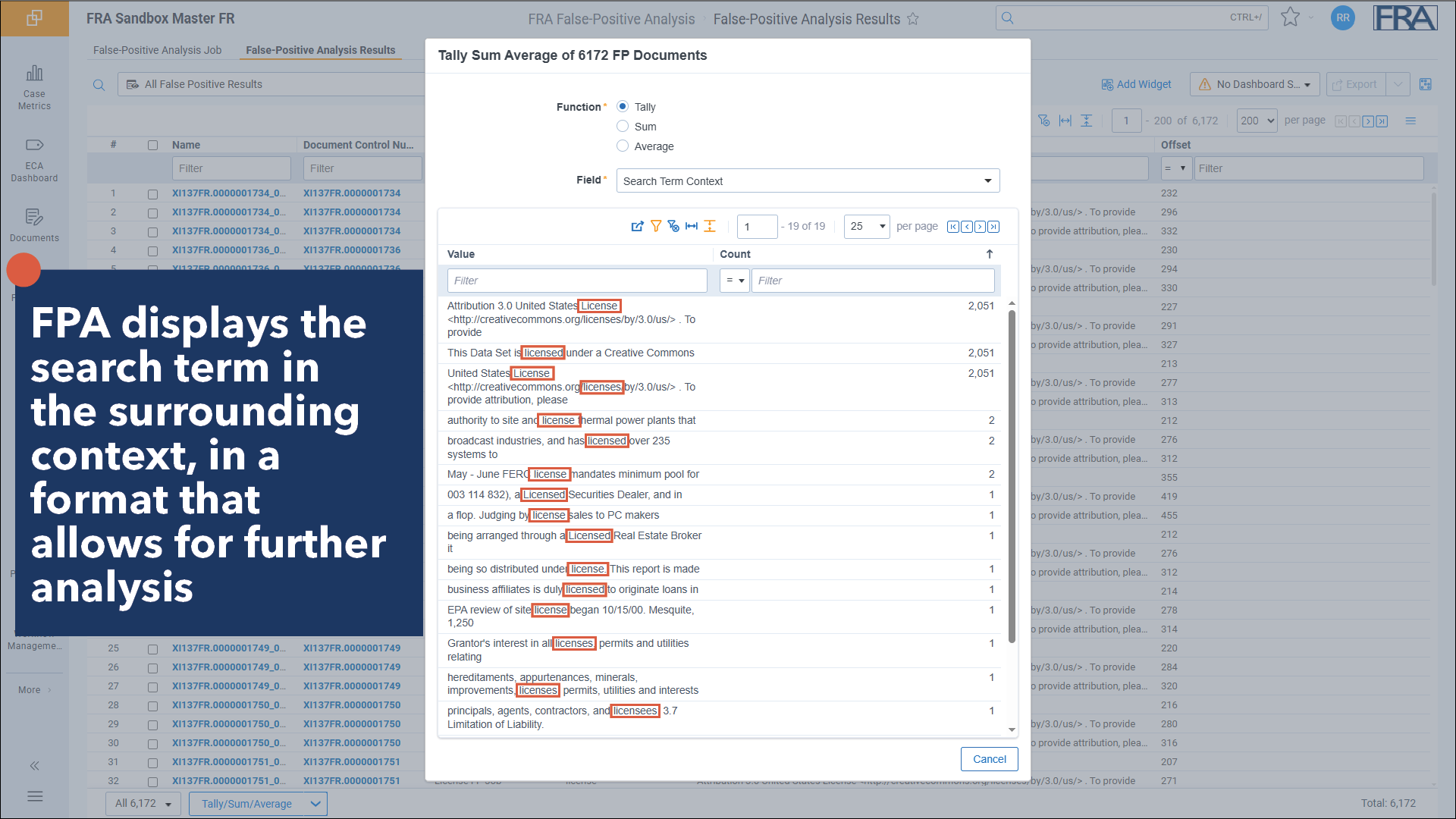
Task: Click the global search box at top
Action: 1132,18
